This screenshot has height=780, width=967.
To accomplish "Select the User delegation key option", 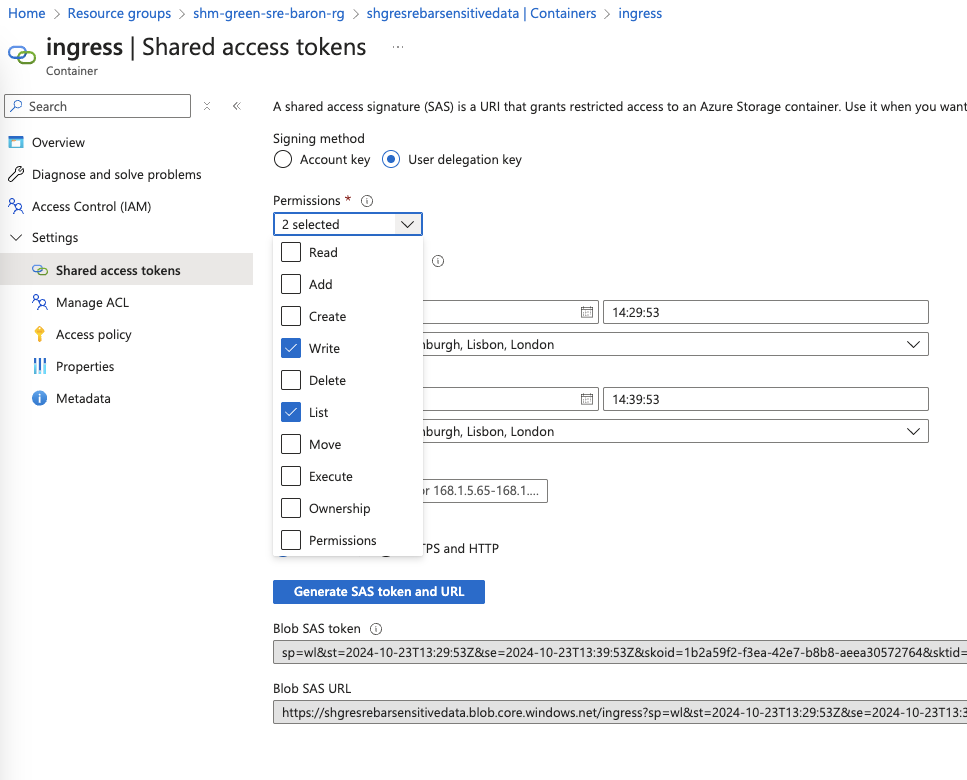I will click(391, 160).
